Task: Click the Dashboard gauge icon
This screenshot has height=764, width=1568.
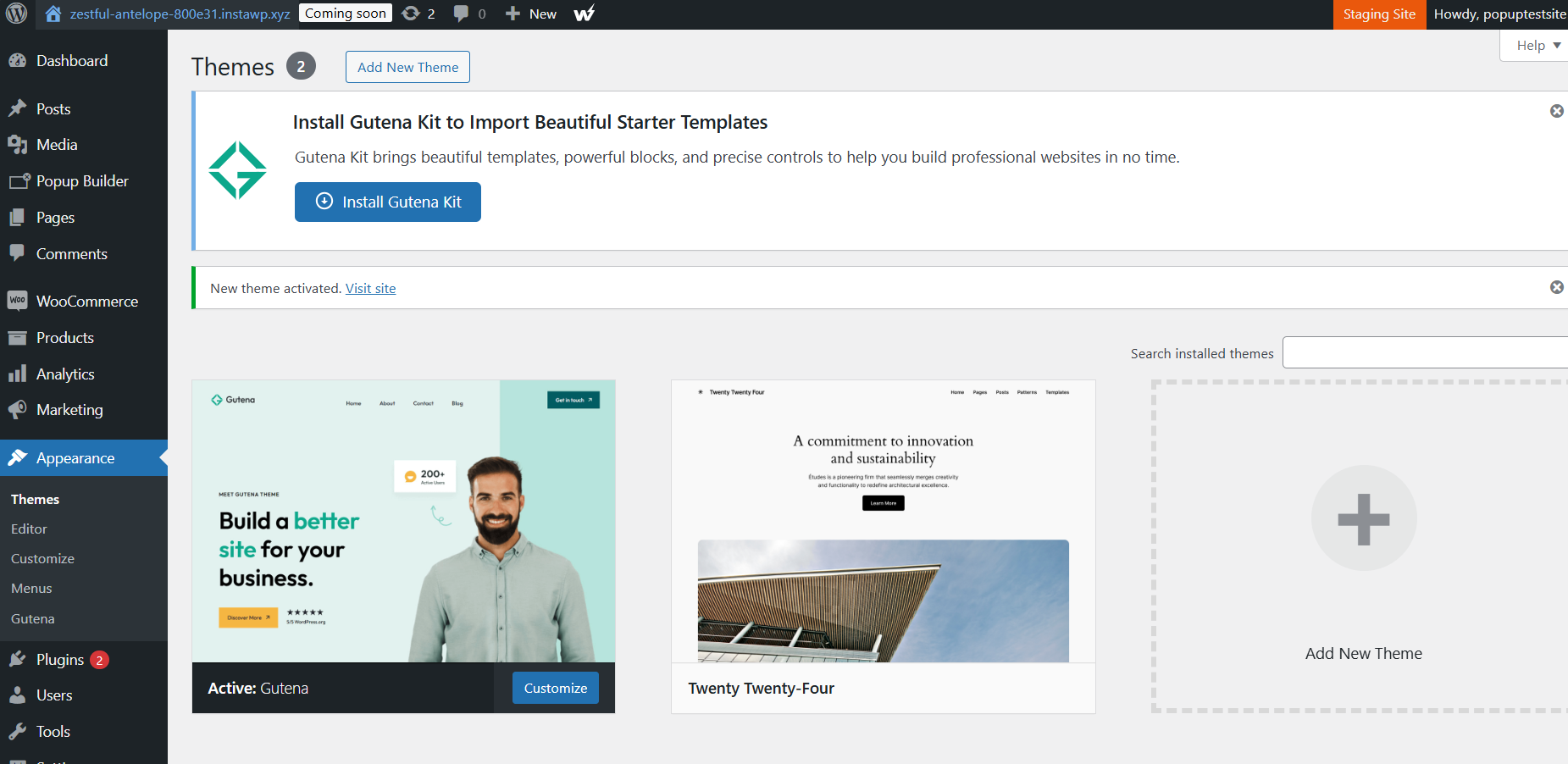Action: pos(18,61)
